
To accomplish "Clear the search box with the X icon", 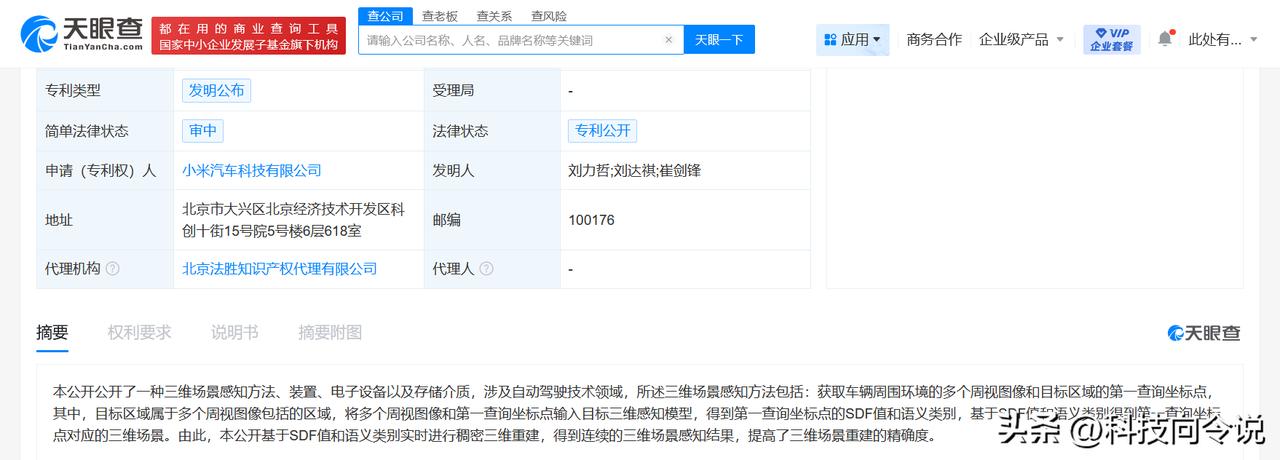I will click(x=669, y=40).
